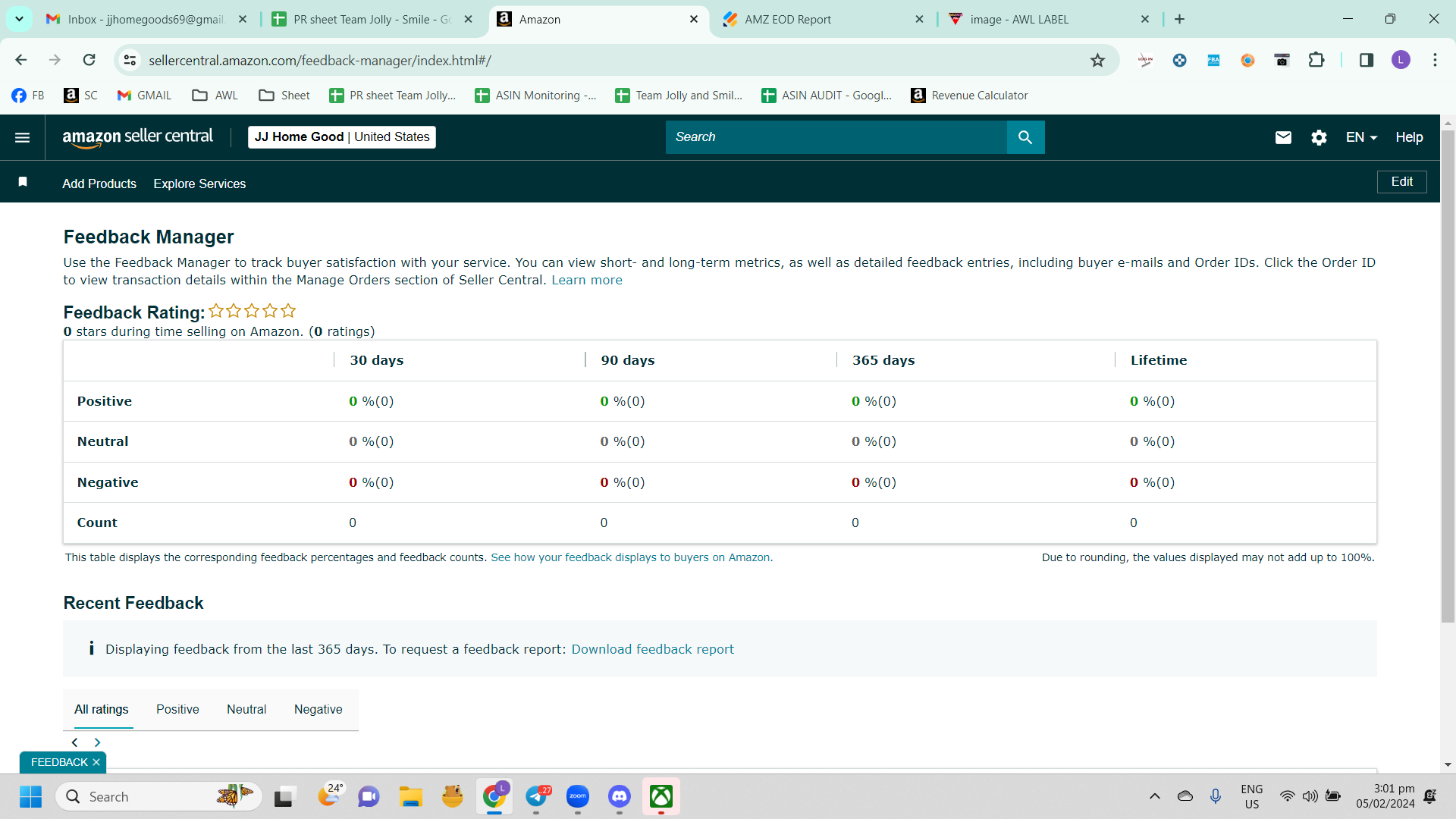Click the search magnifier button
Screen dimensions: 1456x819
pos(1025,137)
